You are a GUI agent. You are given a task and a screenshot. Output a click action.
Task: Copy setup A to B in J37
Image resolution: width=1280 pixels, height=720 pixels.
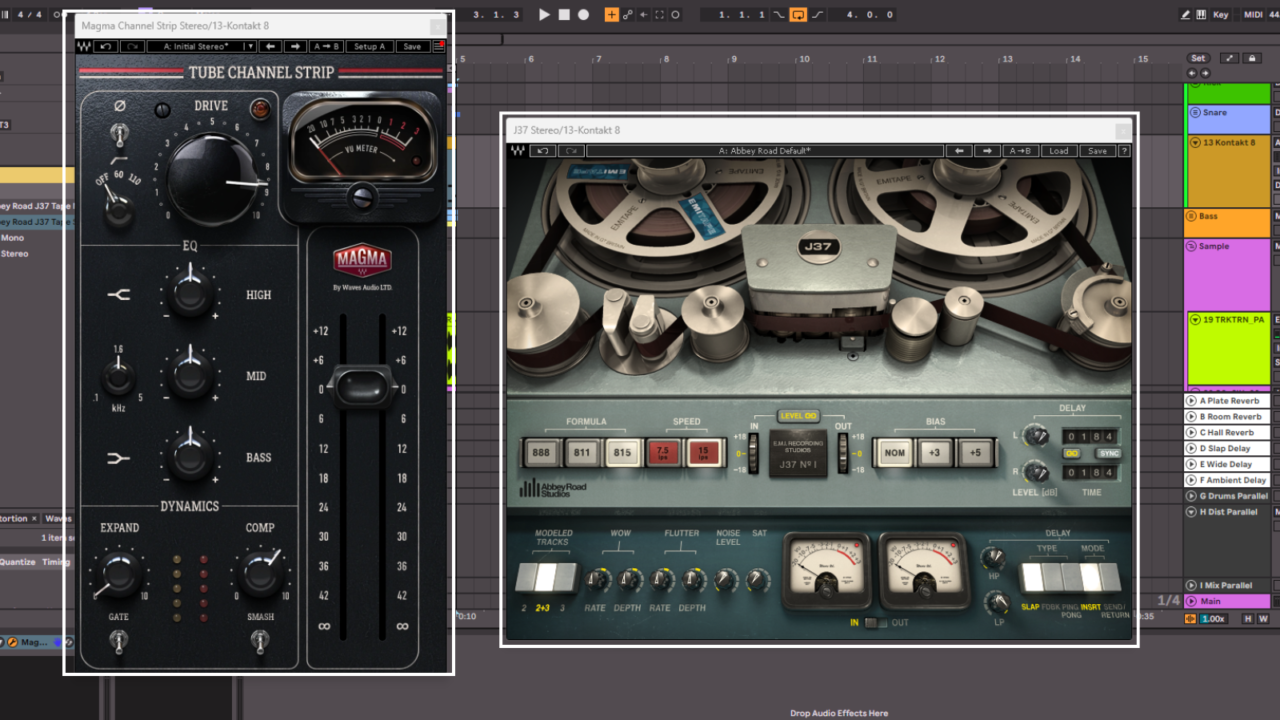click(x=1022, y=151)
